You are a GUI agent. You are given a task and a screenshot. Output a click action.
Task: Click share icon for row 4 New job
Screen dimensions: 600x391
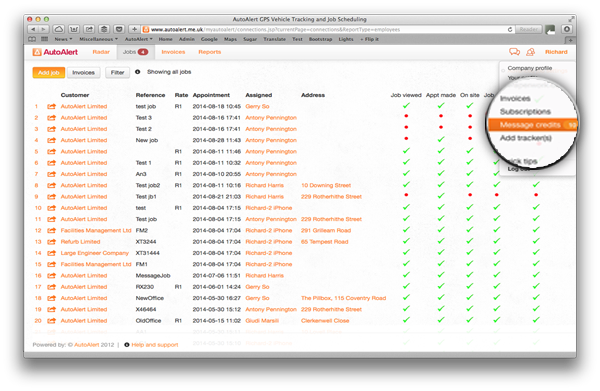[x=51, y=140]
